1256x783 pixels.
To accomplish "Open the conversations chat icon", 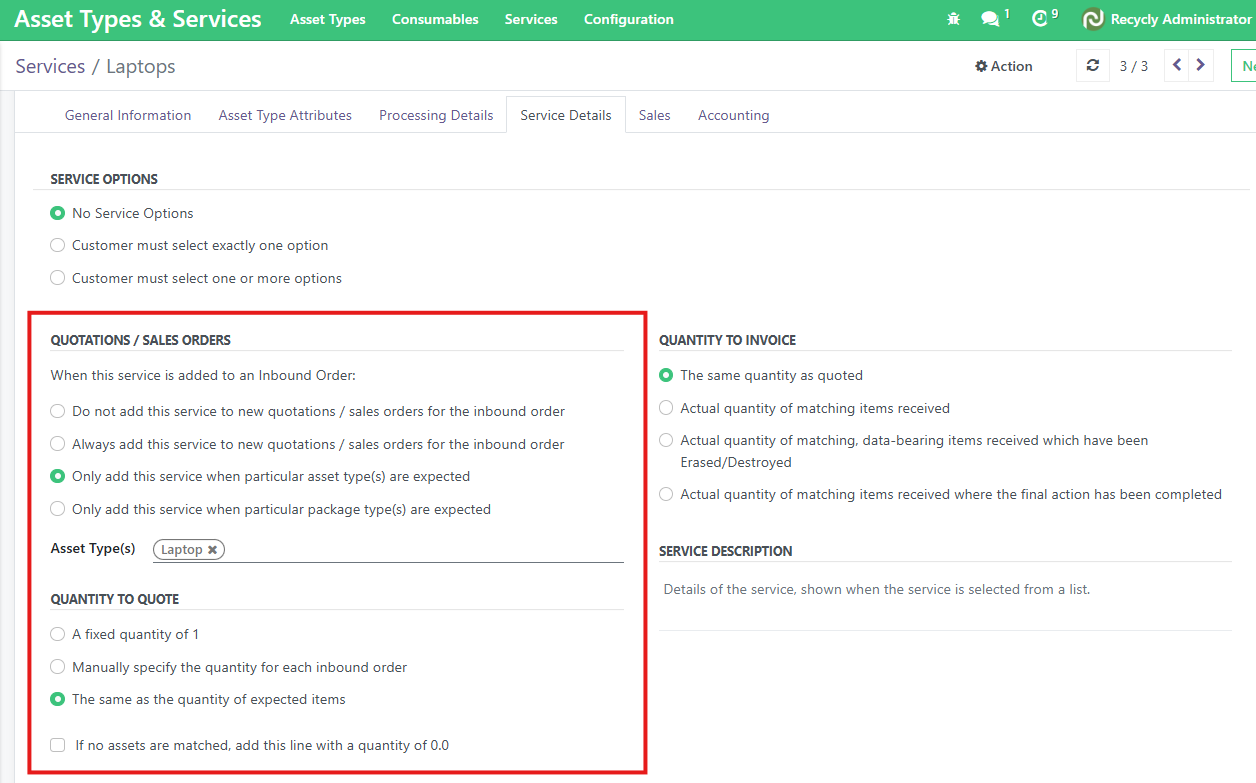I will (x=990, y=19).
